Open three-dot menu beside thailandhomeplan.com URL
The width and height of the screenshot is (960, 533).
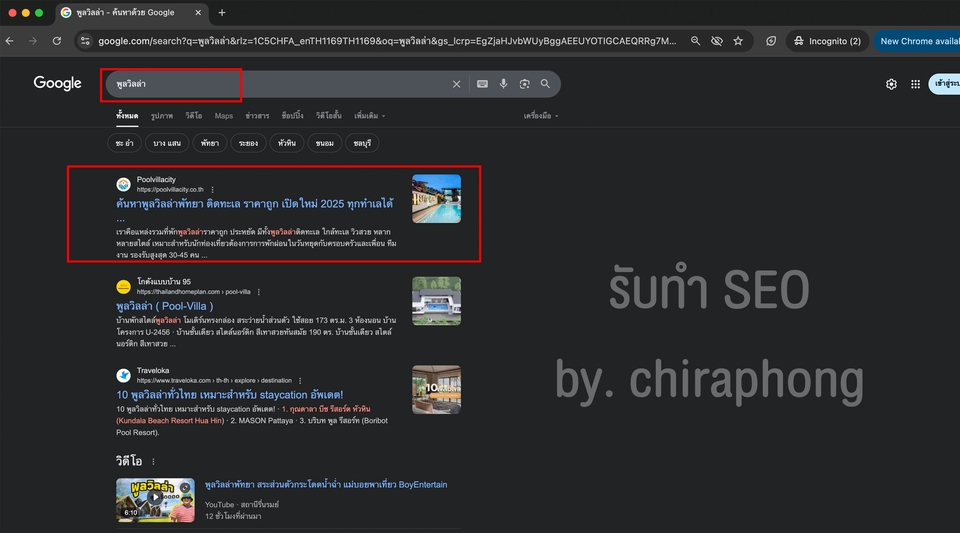click(259, 292)
